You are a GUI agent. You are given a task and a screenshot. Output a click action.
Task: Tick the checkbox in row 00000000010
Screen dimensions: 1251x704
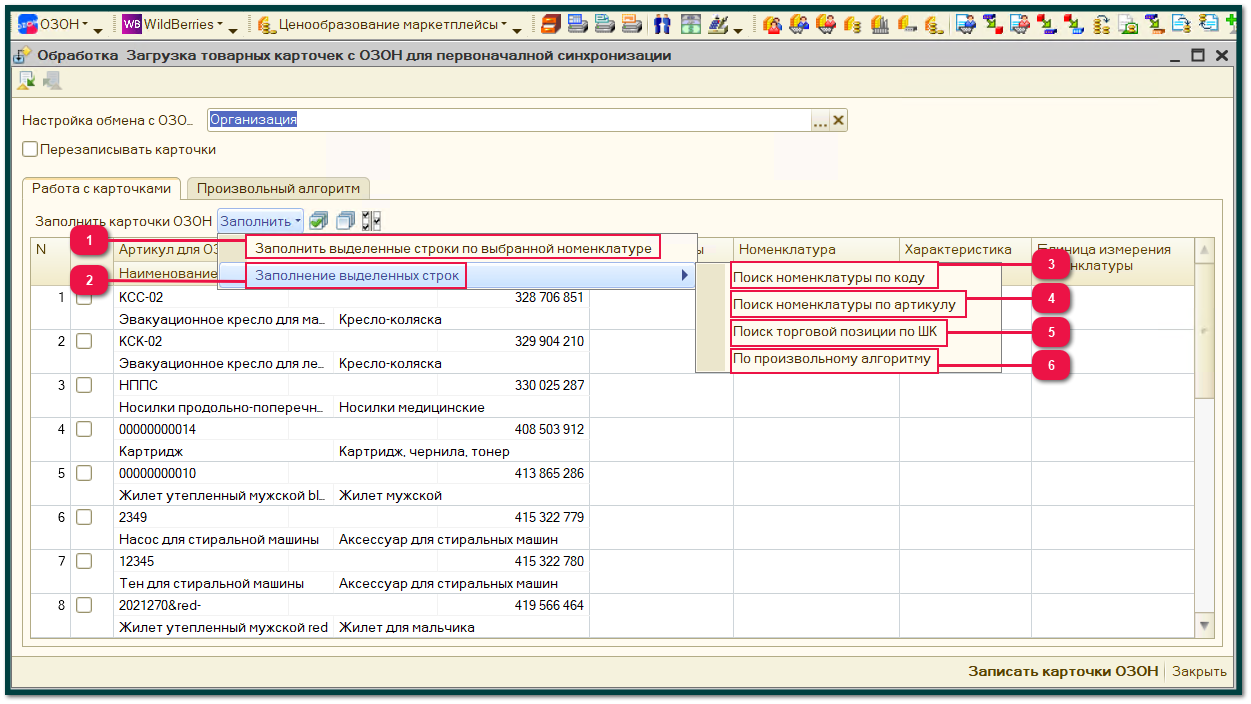(x=85, y=473)
